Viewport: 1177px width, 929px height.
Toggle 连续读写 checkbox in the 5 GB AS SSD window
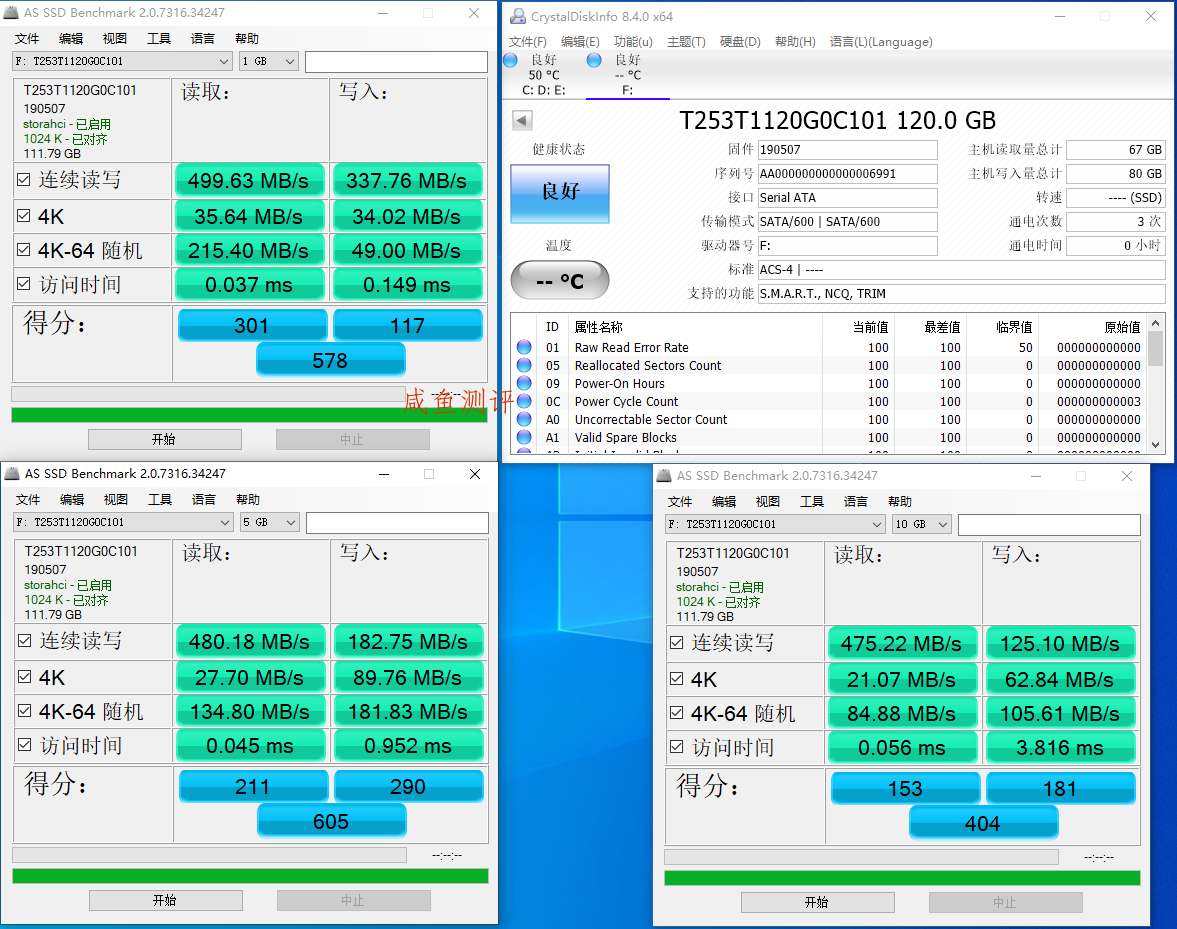click(24, 641)
